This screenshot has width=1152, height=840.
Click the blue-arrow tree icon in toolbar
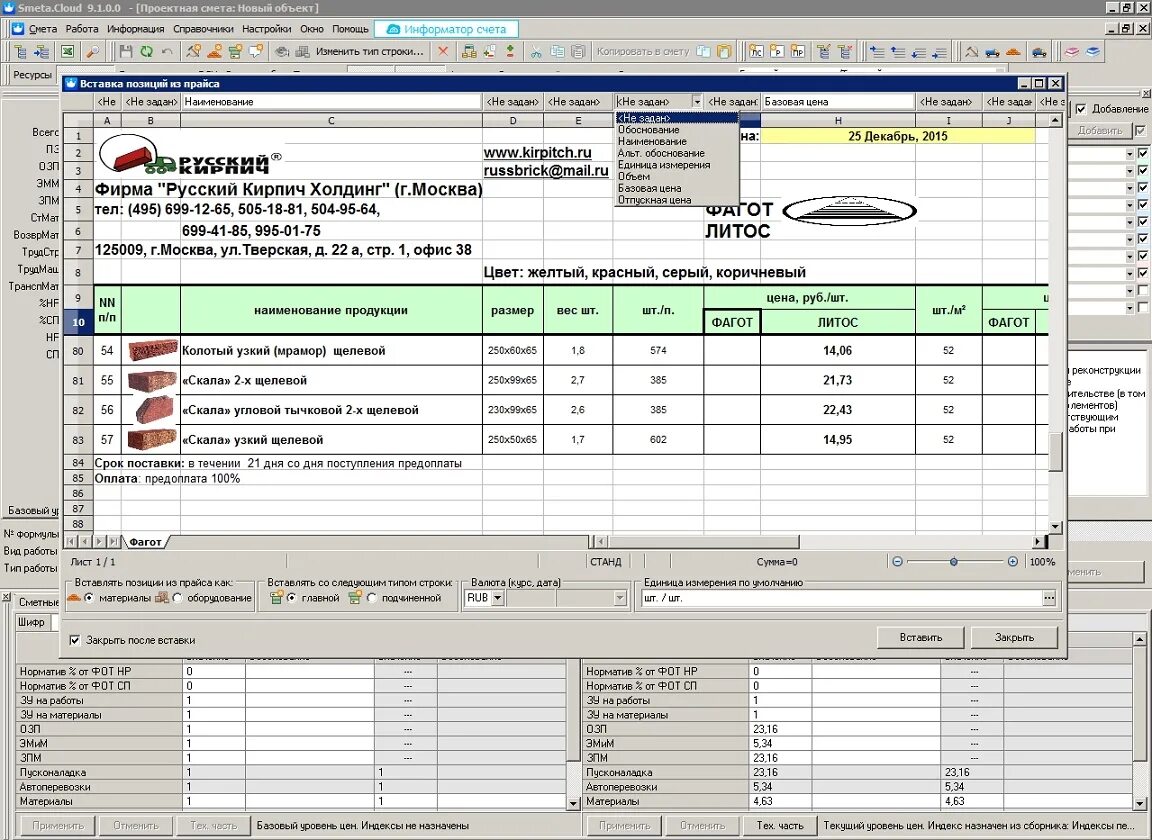coord(42,51)
